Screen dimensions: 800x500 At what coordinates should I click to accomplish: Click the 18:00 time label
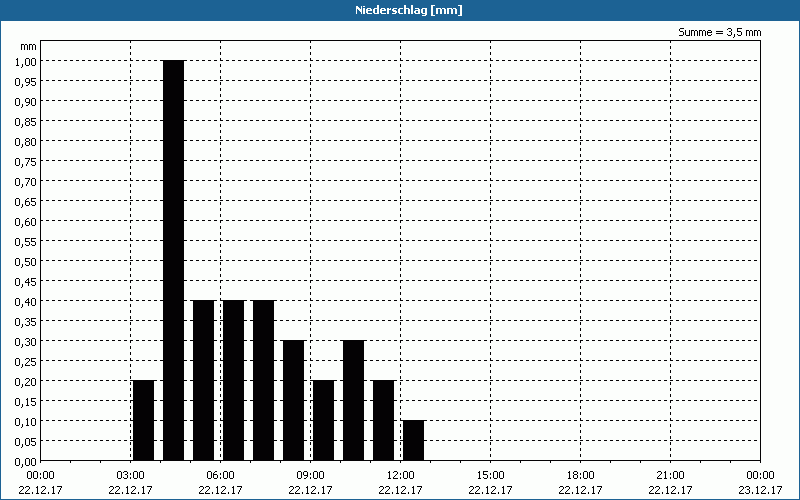[581, 476]
